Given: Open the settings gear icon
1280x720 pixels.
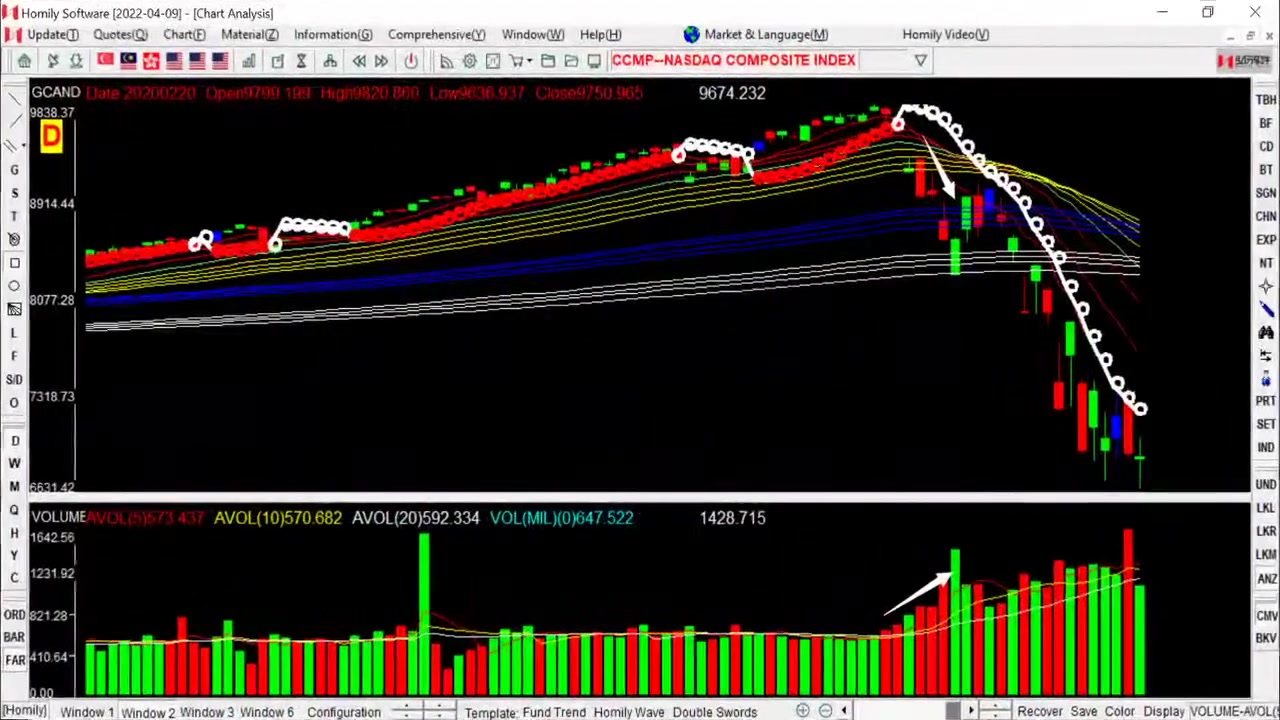Looking at the screenshot, I should 469,61.
